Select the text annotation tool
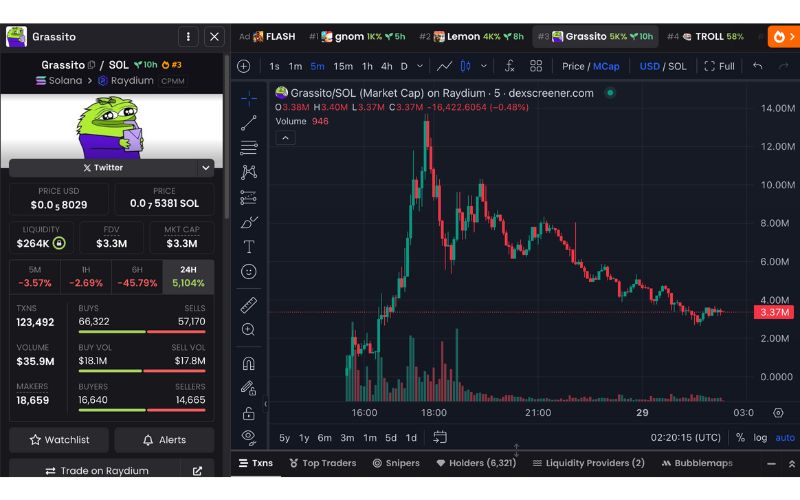Image resolution: width=800 pixels, height=500 pixels. pyautogui.click(x=248, y=247)
